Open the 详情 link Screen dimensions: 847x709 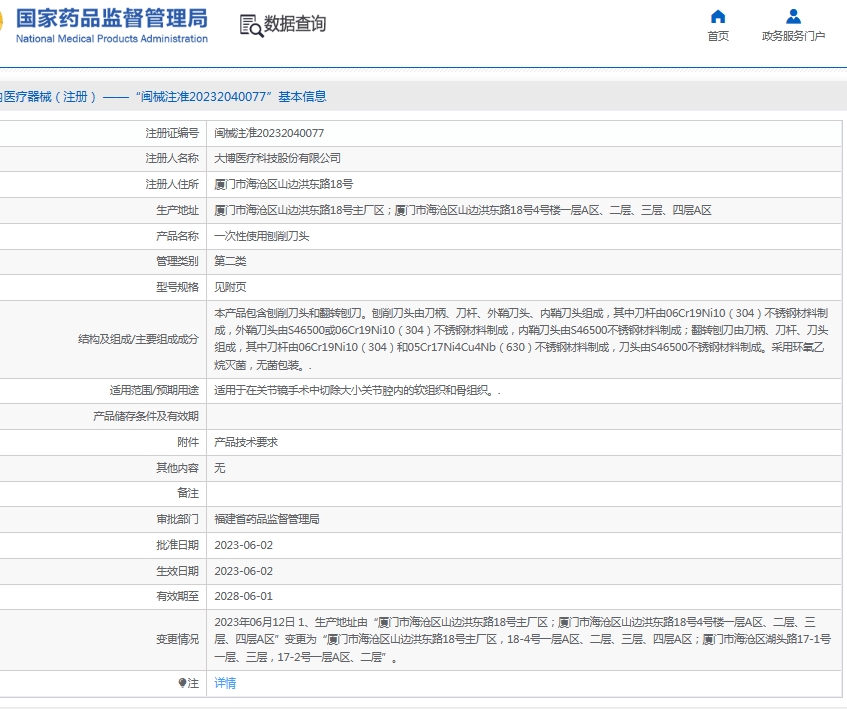[225, 683]
